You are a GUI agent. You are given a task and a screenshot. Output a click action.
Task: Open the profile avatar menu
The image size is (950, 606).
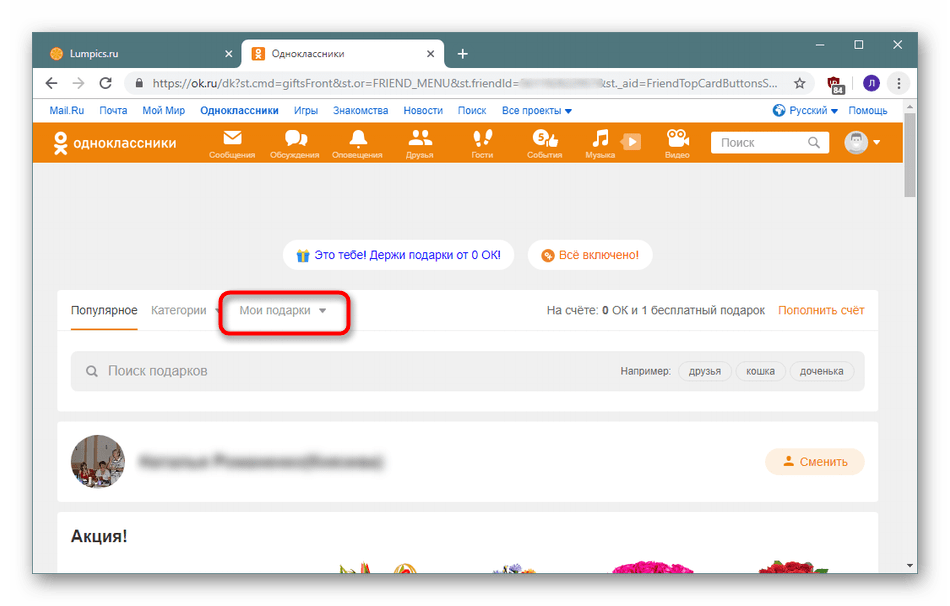862,142
